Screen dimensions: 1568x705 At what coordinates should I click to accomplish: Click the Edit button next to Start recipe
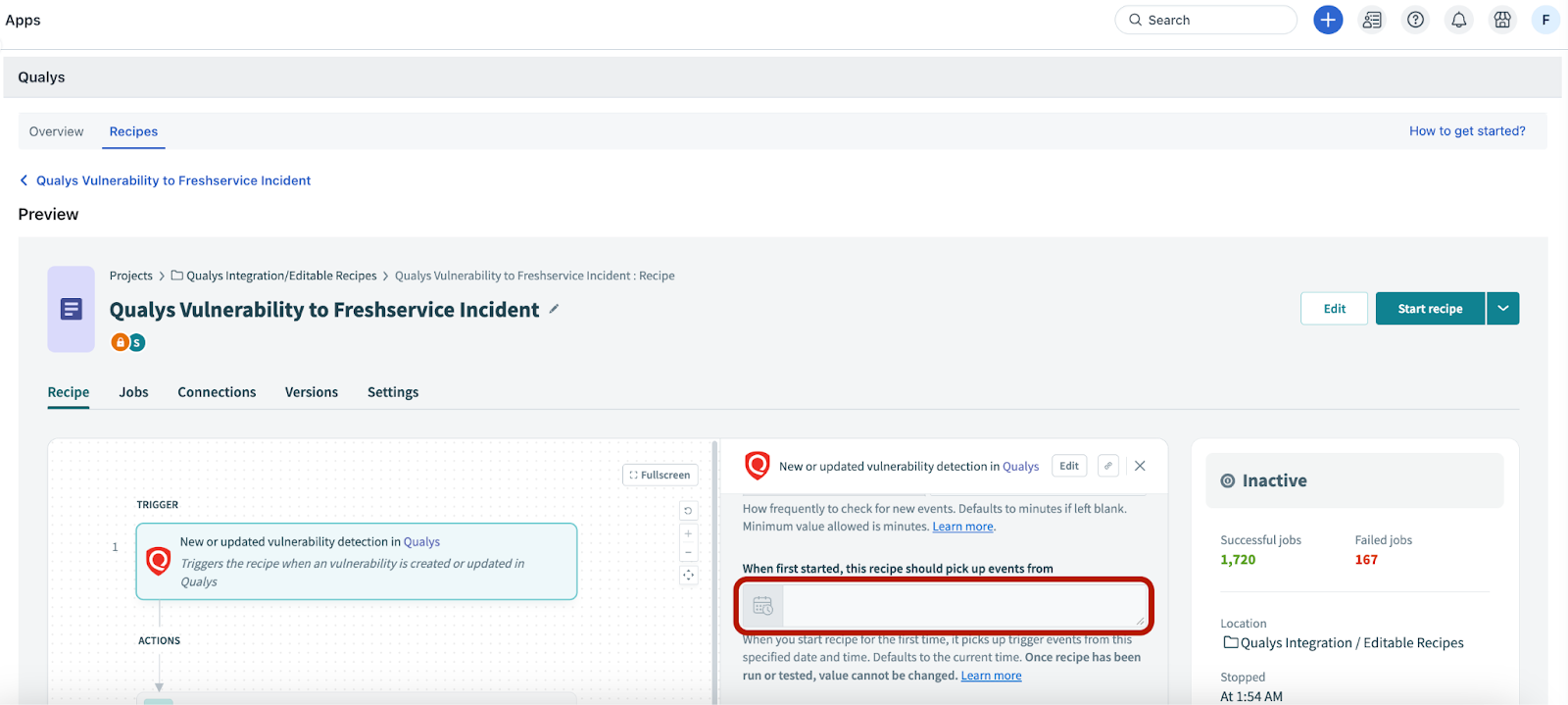[1334, 309]
